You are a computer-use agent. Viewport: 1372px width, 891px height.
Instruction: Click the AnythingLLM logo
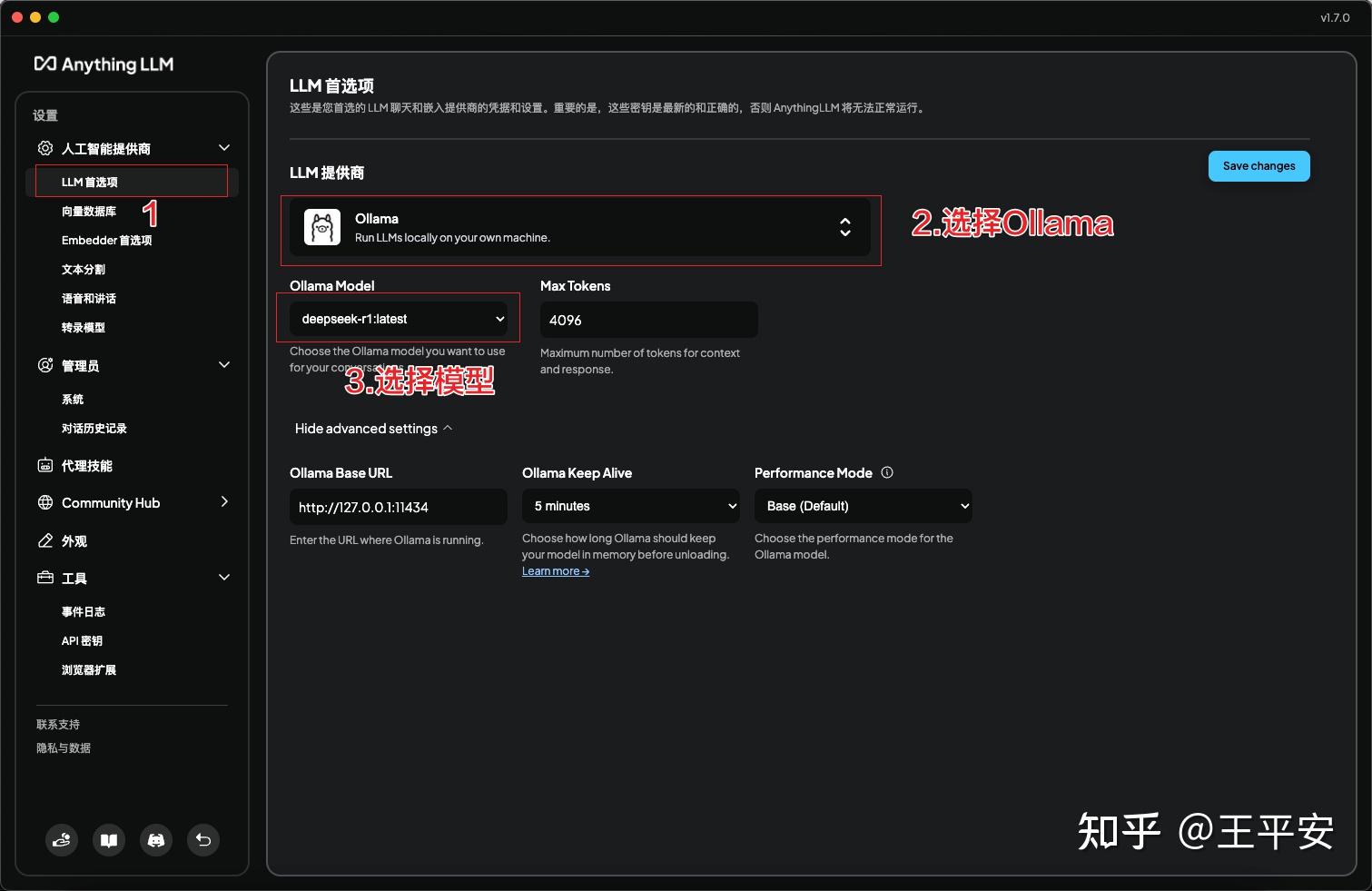coord(104,64)
